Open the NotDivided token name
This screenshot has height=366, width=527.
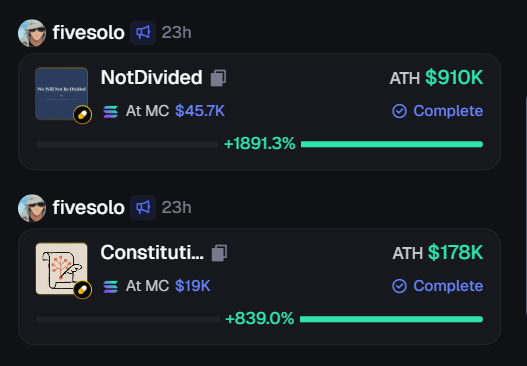click(152, 78)
